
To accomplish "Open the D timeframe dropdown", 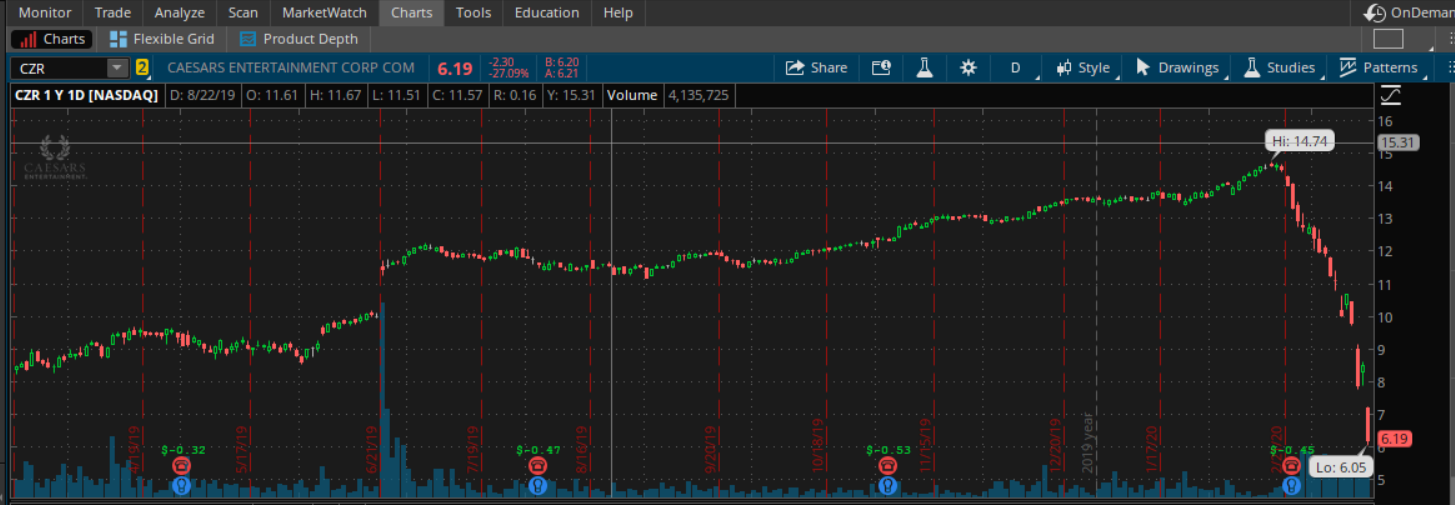I will (1015, 68).
